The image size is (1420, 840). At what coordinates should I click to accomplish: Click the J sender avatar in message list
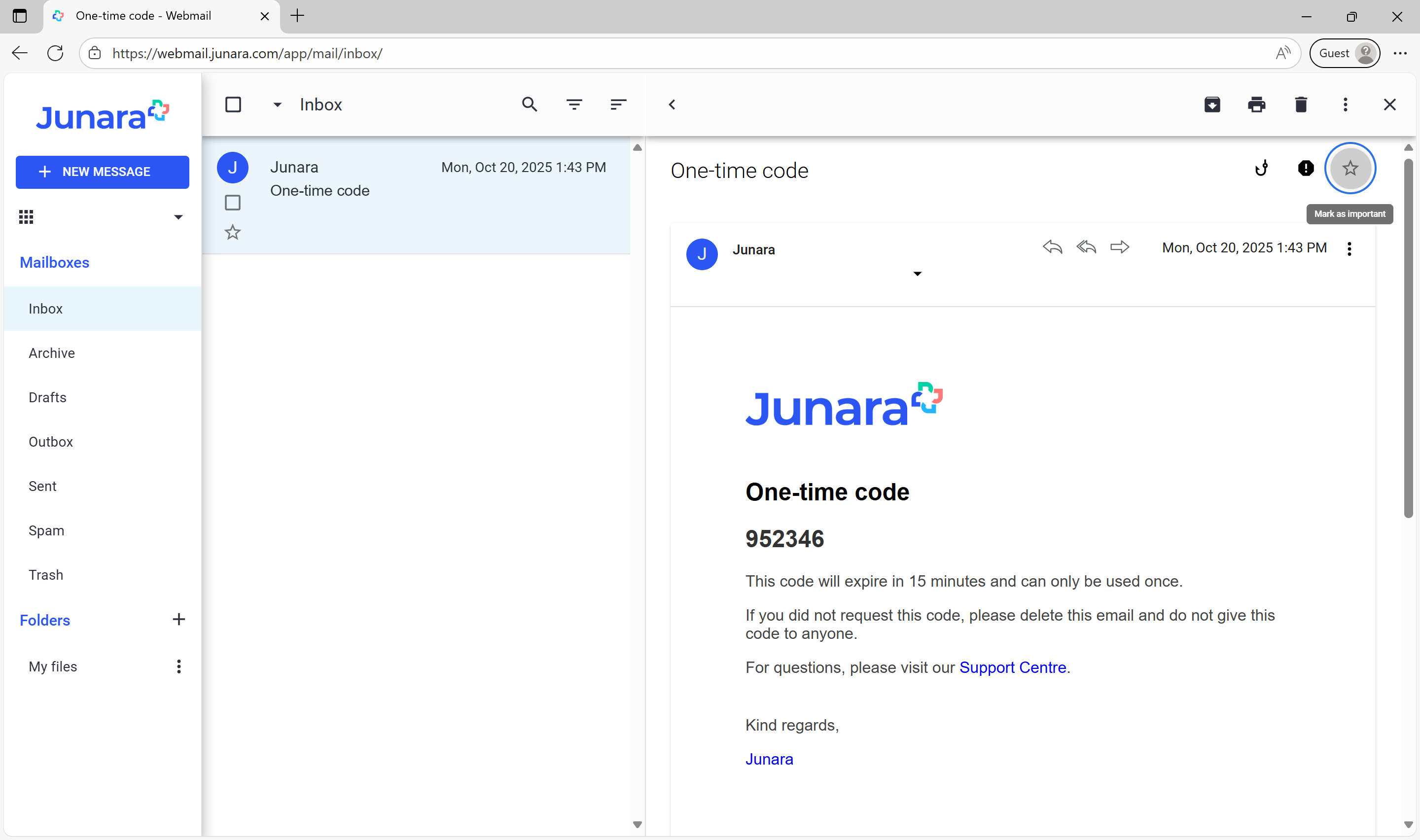[232, 168]
